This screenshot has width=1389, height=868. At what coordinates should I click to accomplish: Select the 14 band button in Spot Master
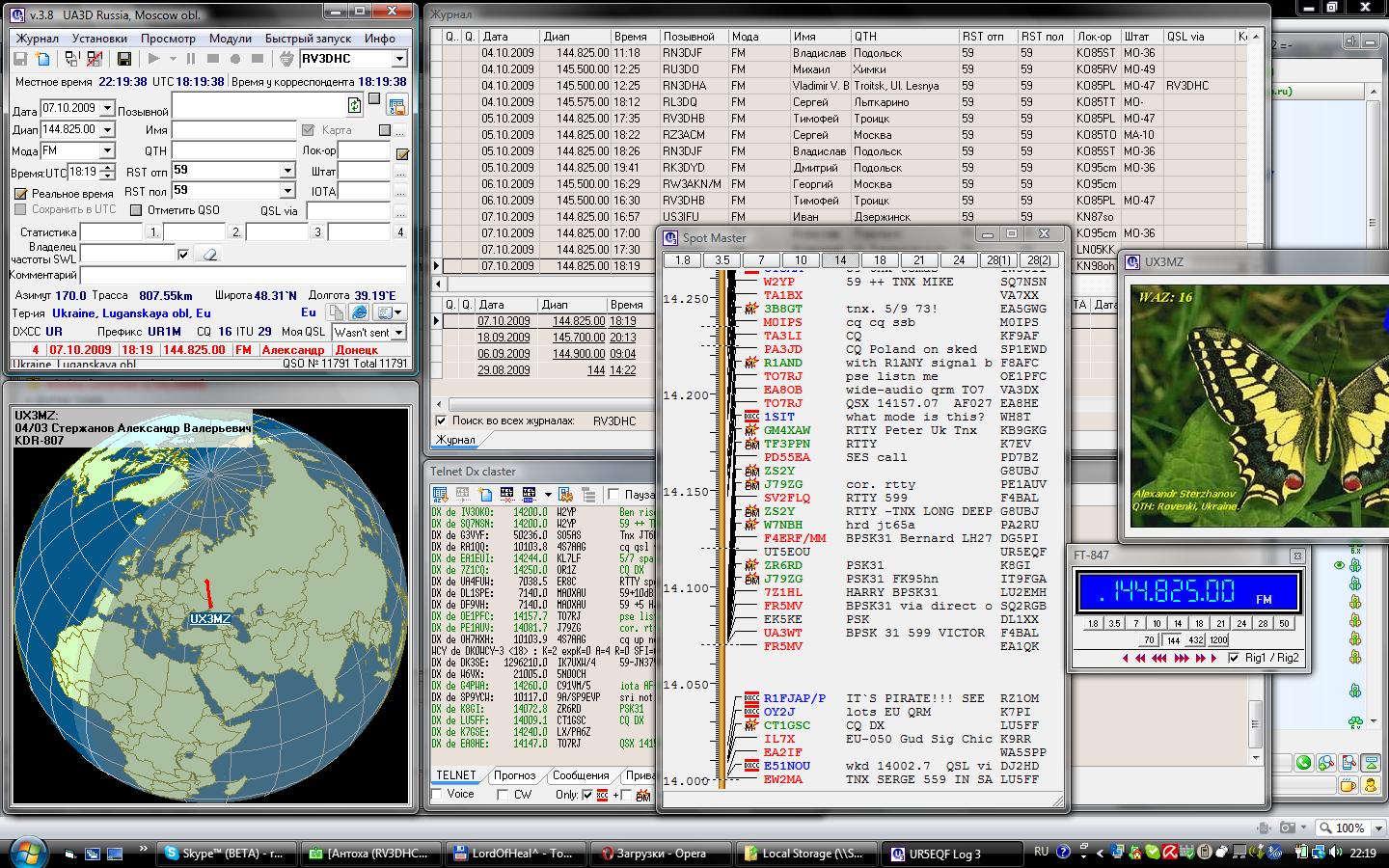840,260
